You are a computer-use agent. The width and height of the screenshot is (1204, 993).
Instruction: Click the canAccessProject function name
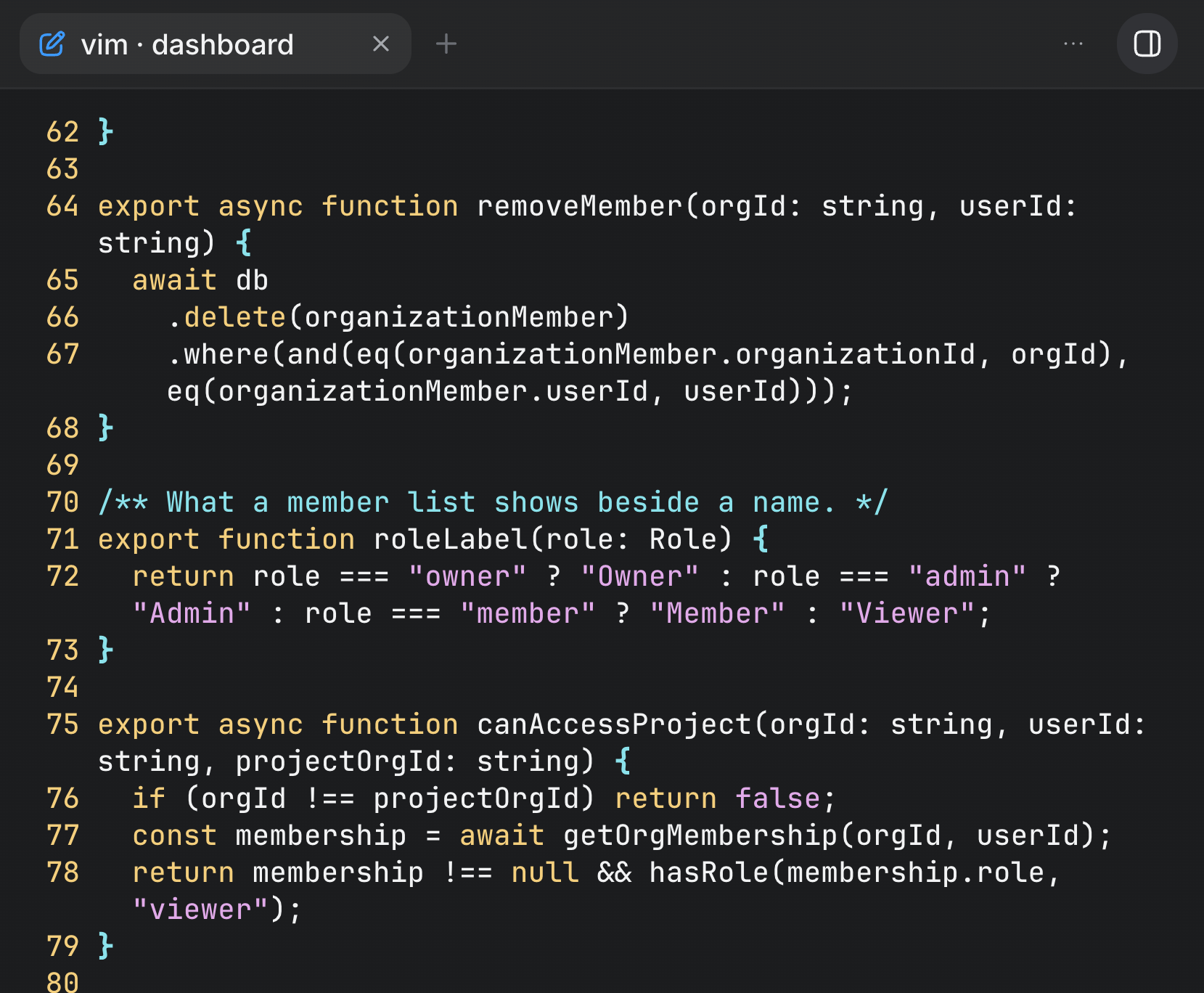[614, 724]
